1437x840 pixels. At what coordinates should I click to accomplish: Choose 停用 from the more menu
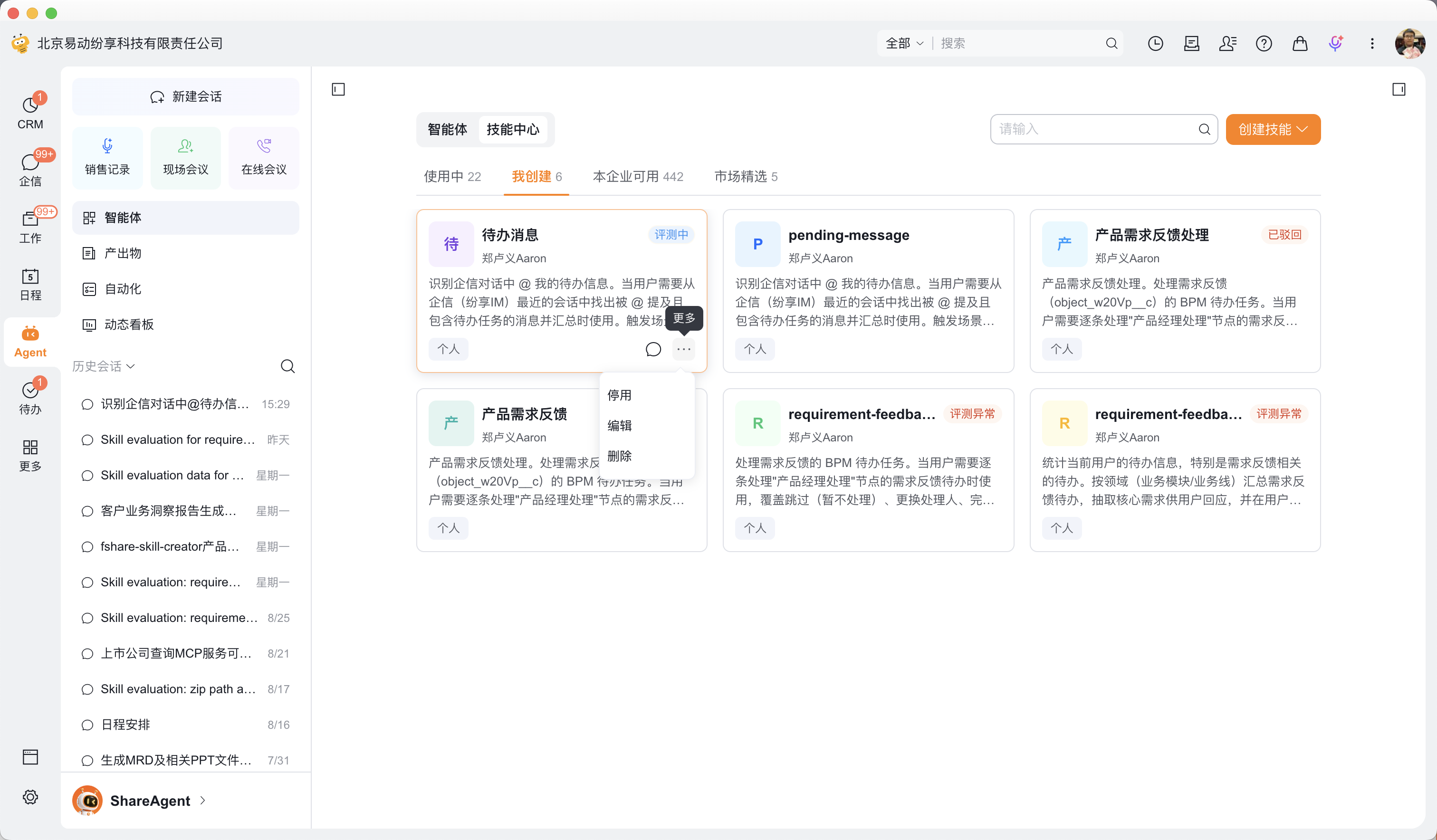(x=647, y=395)
